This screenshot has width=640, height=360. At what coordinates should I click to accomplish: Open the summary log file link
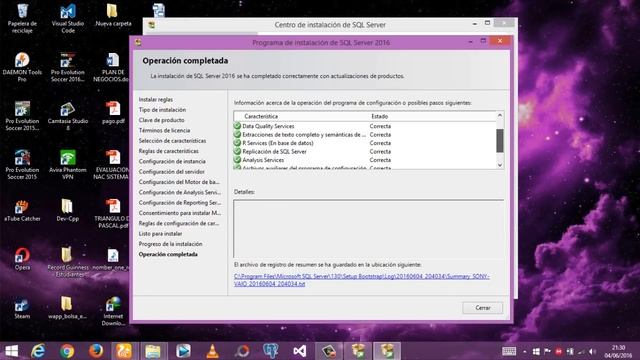pyautogui.click(x=362, y=280)
